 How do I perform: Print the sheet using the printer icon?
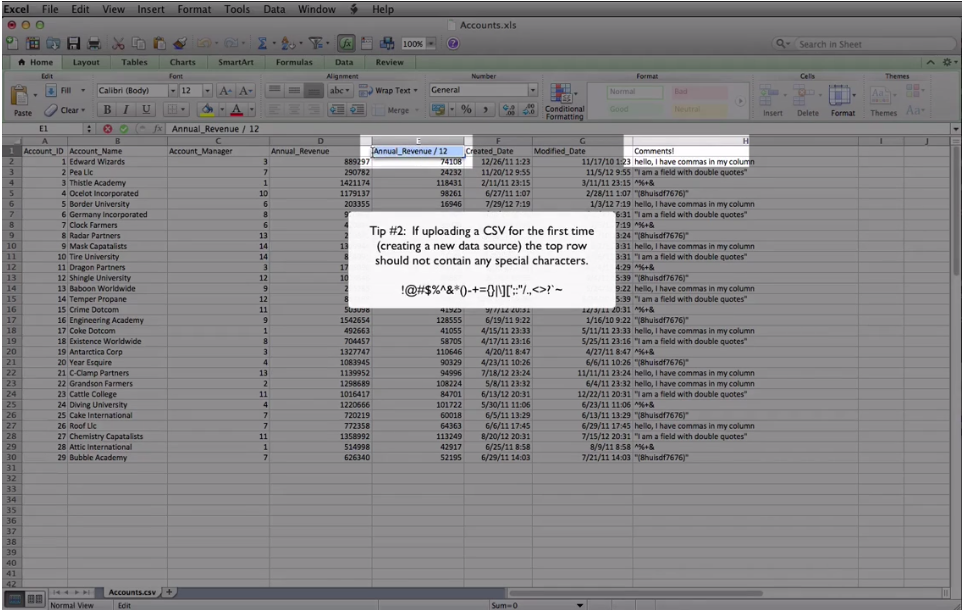coord(94,44)
